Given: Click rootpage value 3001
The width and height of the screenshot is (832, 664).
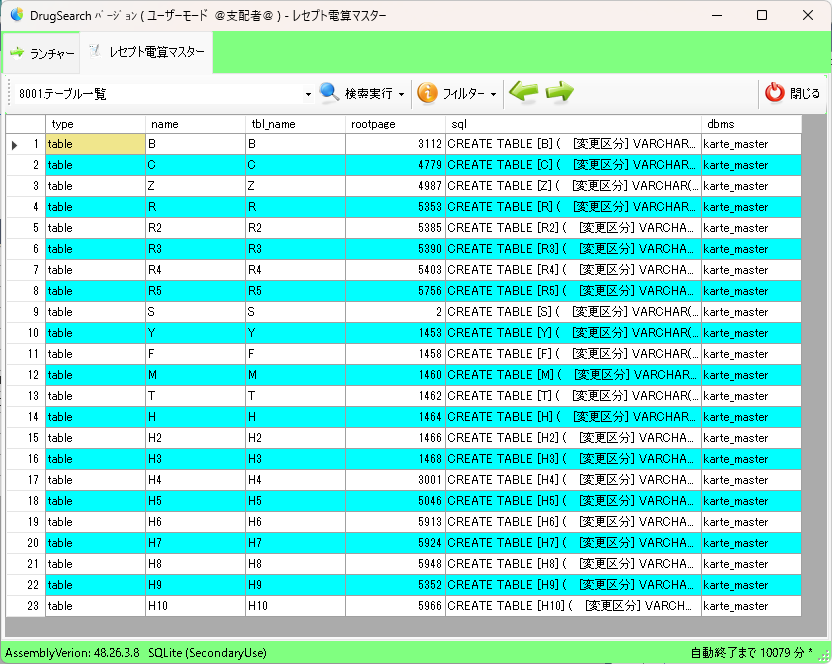Looking at the screenshot, I should tap(395, 480).
